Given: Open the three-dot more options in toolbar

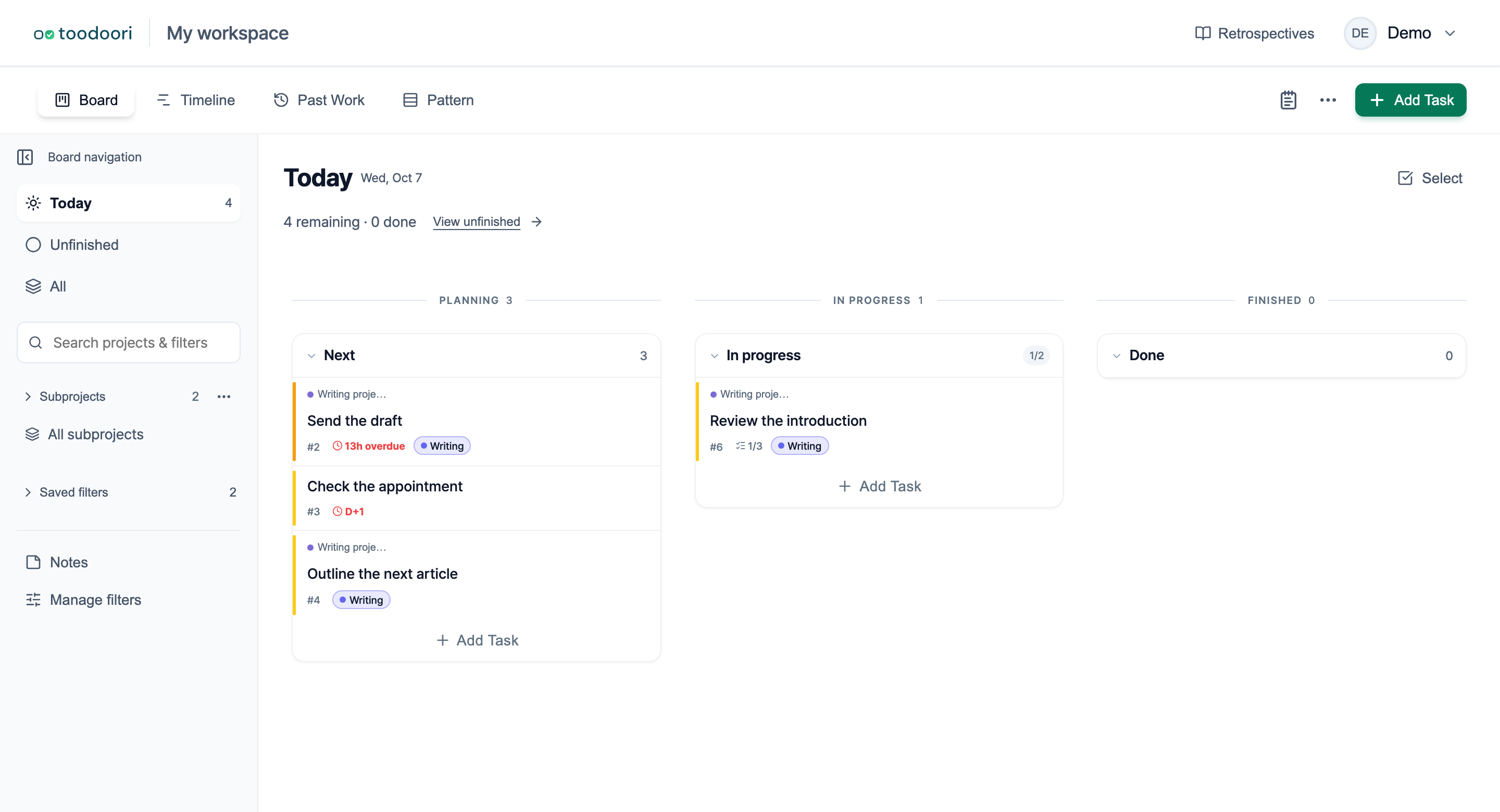Looking at the screenshot, I should click(1328, 100).
